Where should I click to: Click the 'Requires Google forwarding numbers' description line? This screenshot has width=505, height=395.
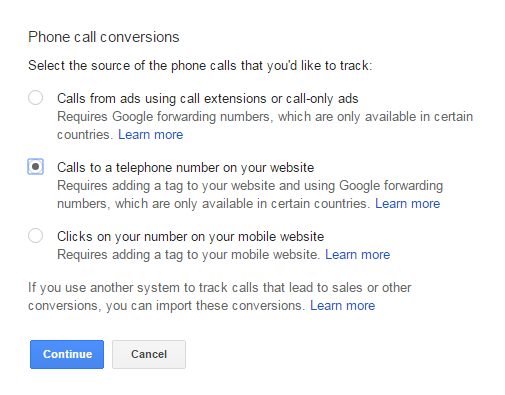pos(265,117)
